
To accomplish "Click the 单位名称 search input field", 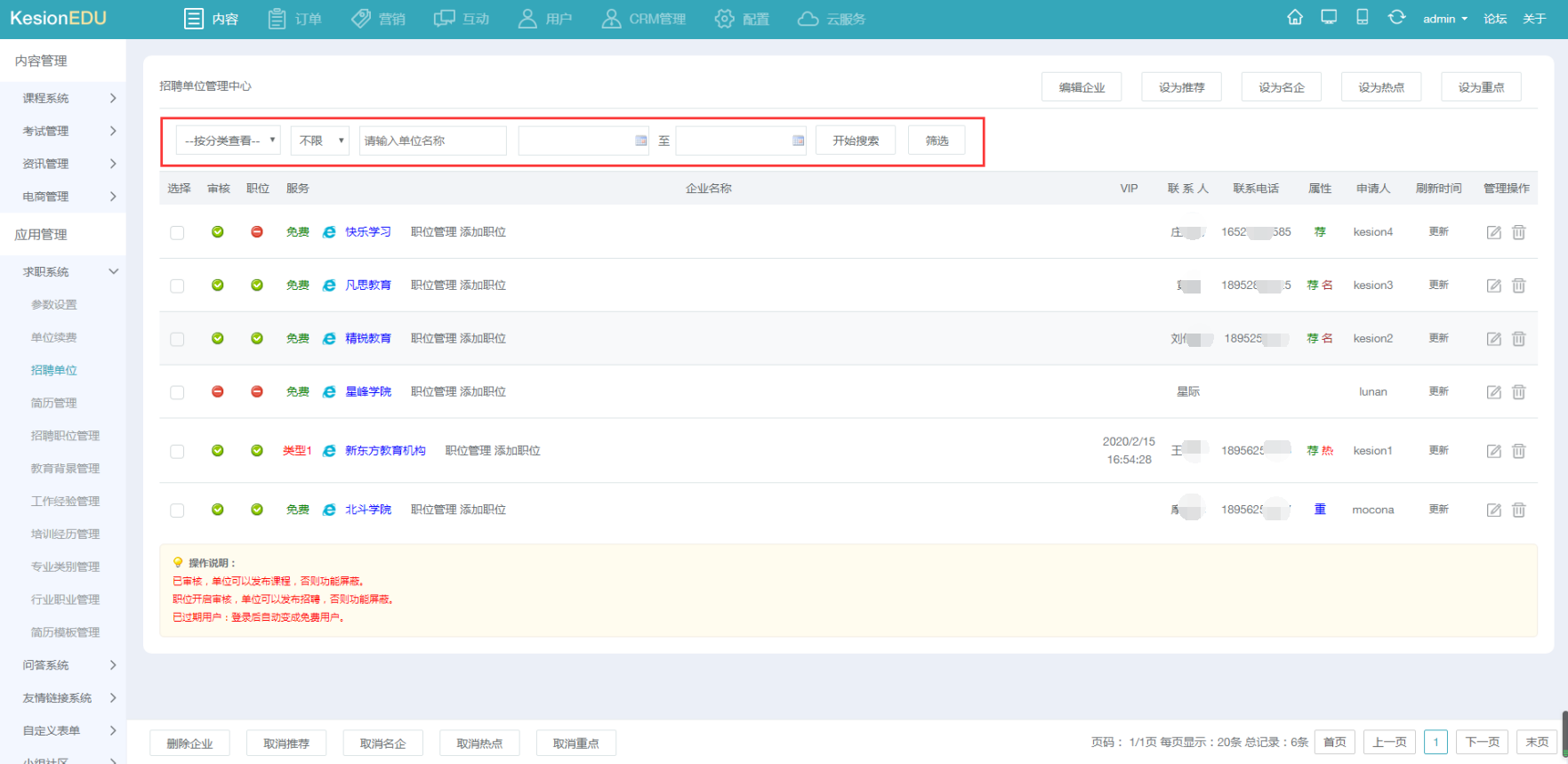I will pyautogui.click(x=433, y=141).
